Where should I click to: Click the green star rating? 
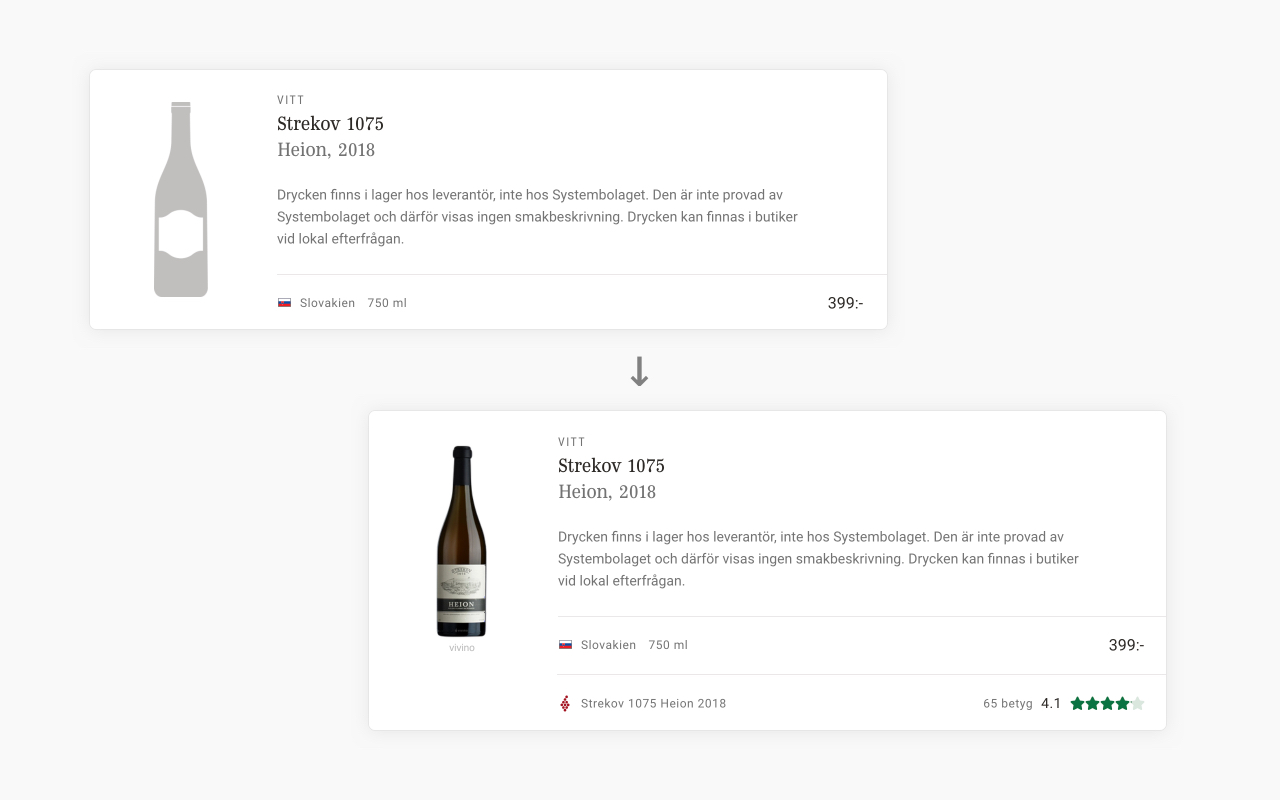tap(1107, 703)
